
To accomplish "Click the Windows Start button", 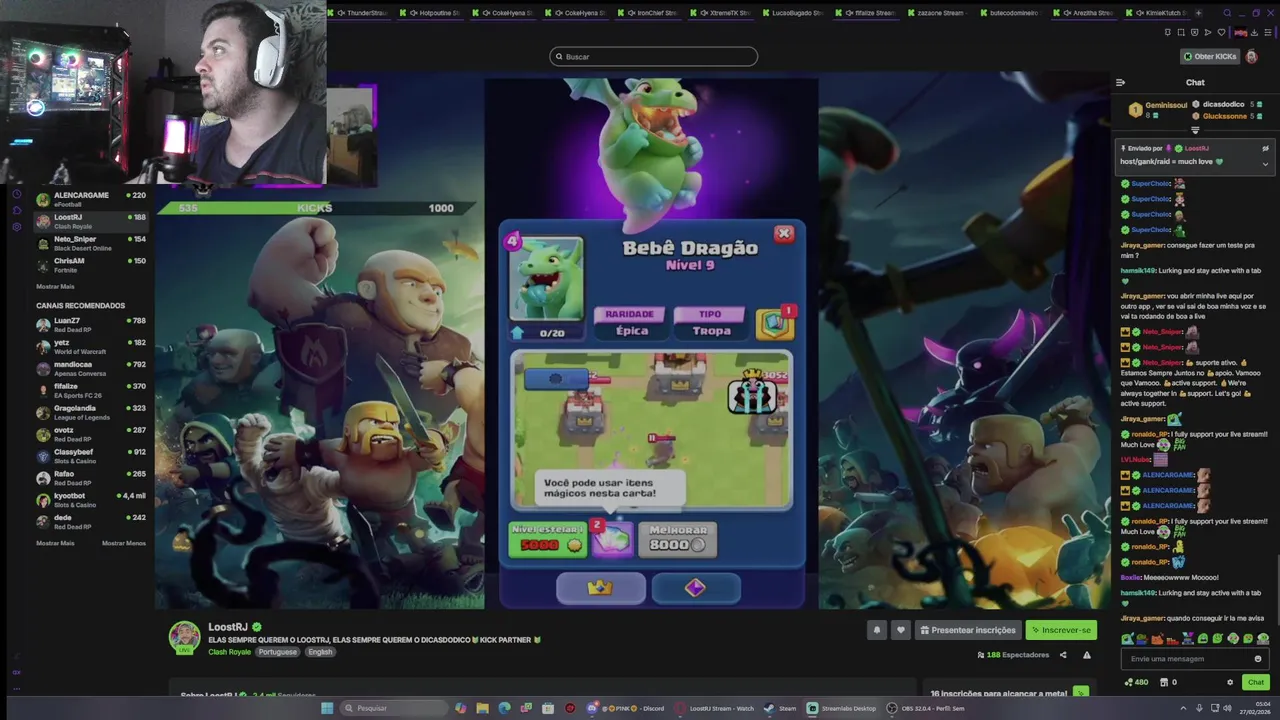I will click(x=327, y=708).
